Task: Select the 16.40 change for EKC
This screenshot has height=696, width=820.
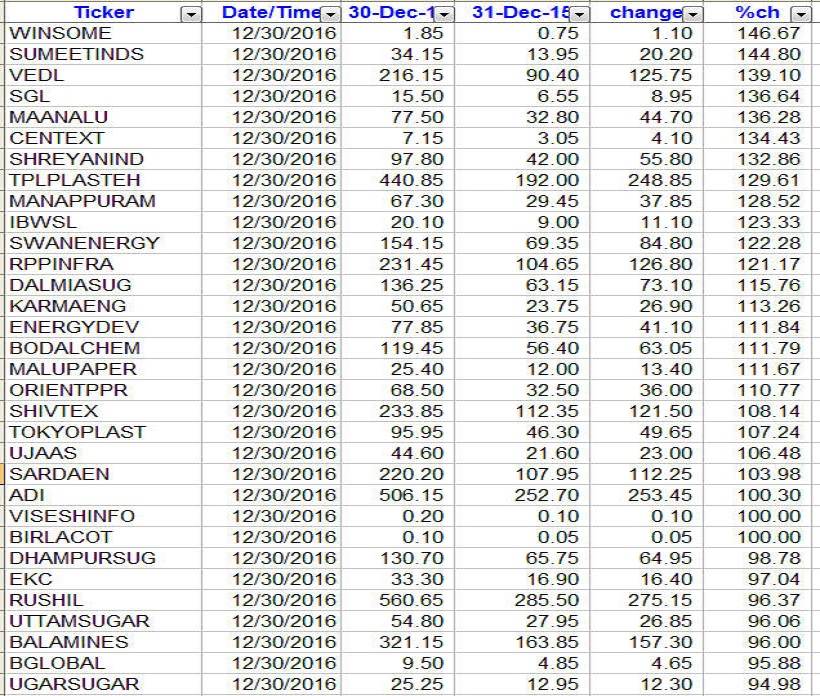Action: click(666, 579)
